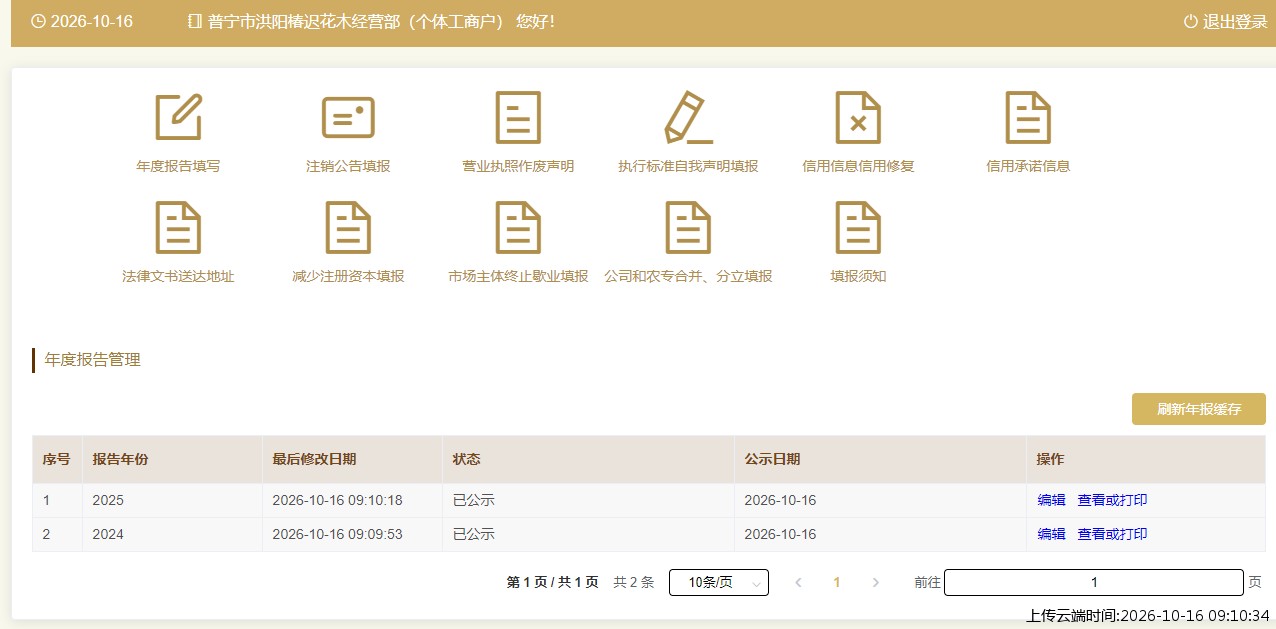Edit the 2024 annual report

click(x=1051, y=534)
